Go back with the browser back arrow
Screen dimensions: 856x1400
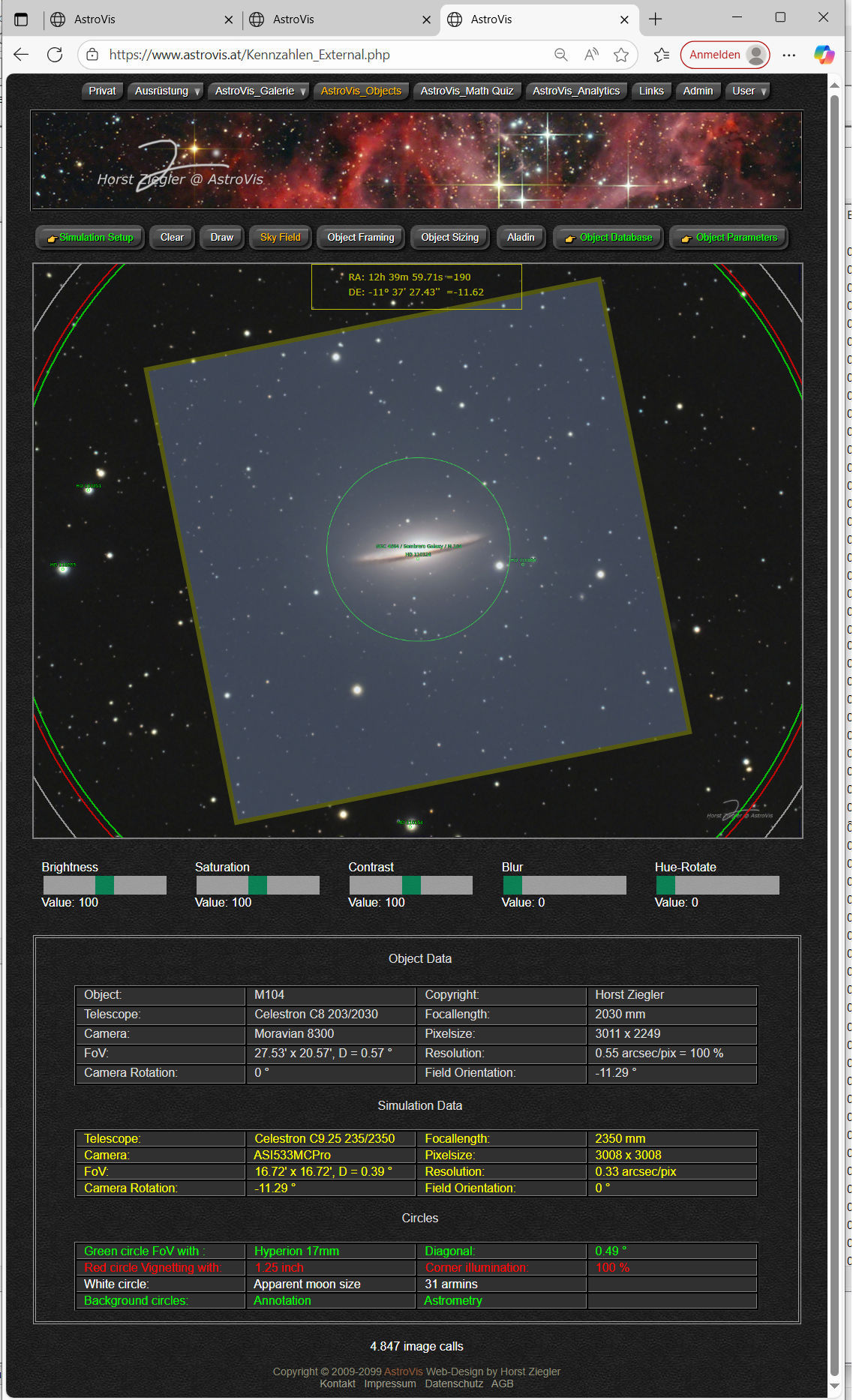tap(21, 55)
